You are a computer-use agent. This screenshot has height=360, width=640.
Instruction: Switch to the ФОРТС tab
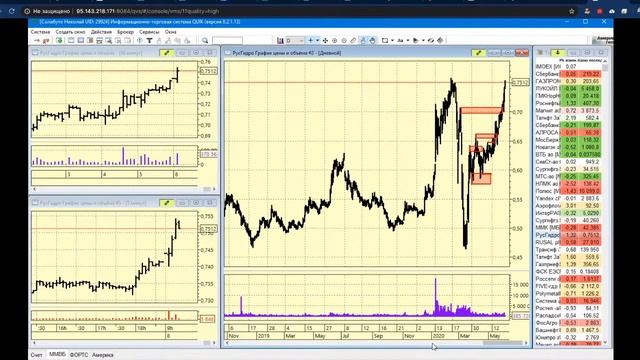79,355
